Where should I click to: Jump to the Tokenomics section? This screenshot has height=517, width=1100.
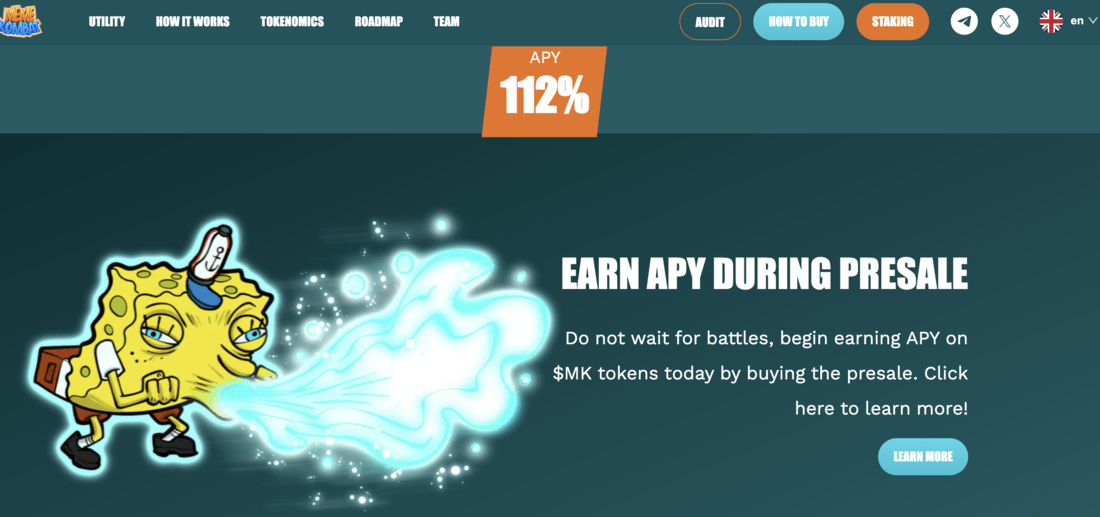coord(292,22)
